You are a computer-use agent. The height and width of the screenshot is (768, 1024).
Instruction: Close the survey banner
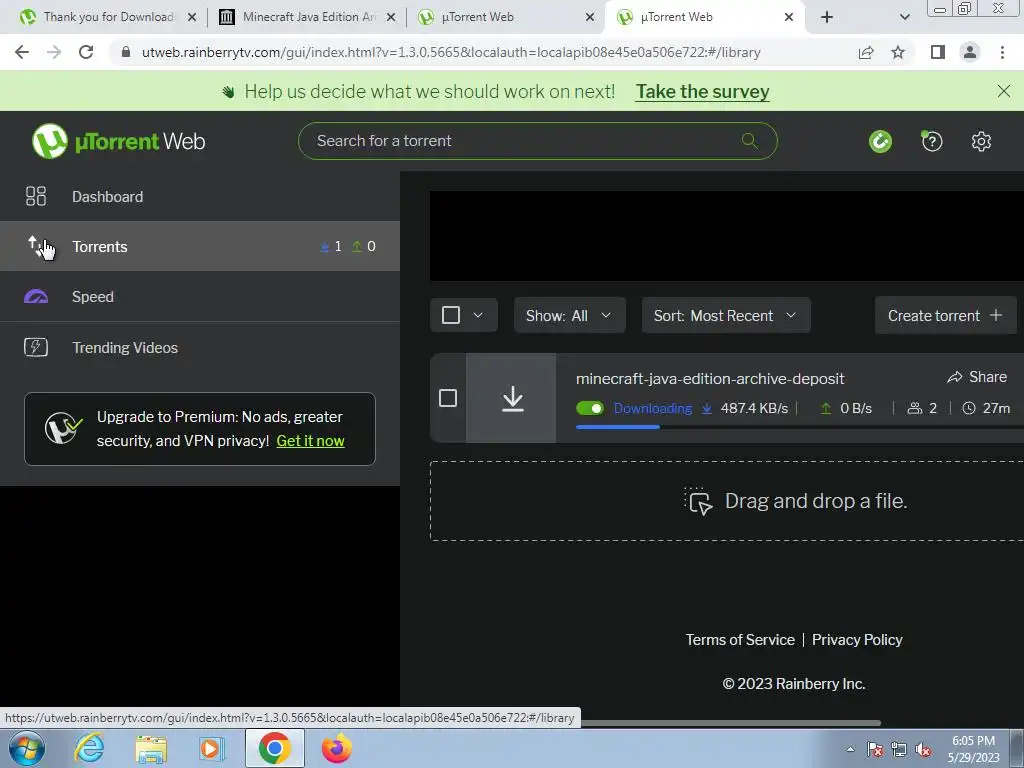1004,91
